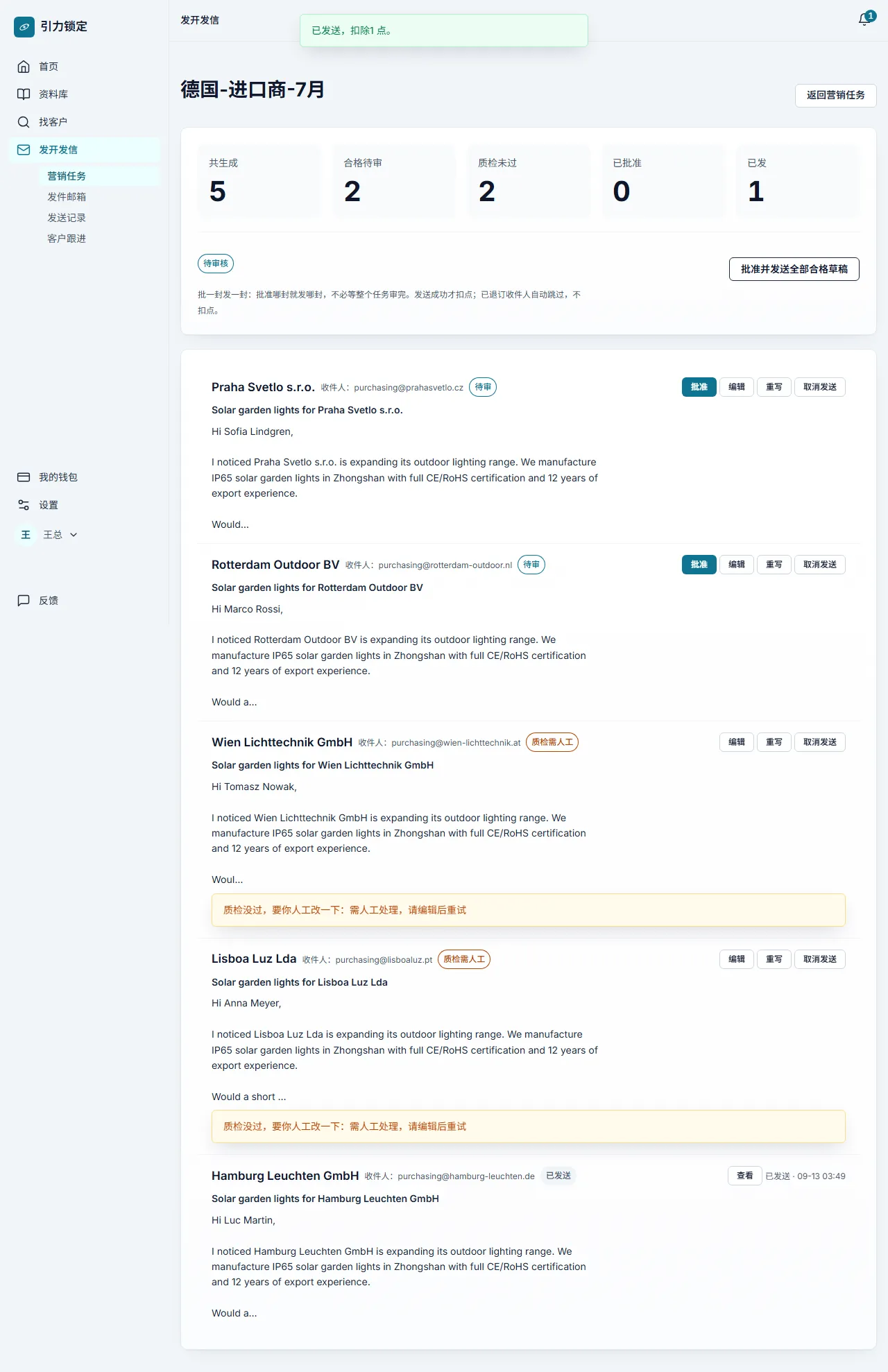This screenshot has height=1372, width=888.
Task: Click the 引力锁定 logo icon
Action: point(24,26)
